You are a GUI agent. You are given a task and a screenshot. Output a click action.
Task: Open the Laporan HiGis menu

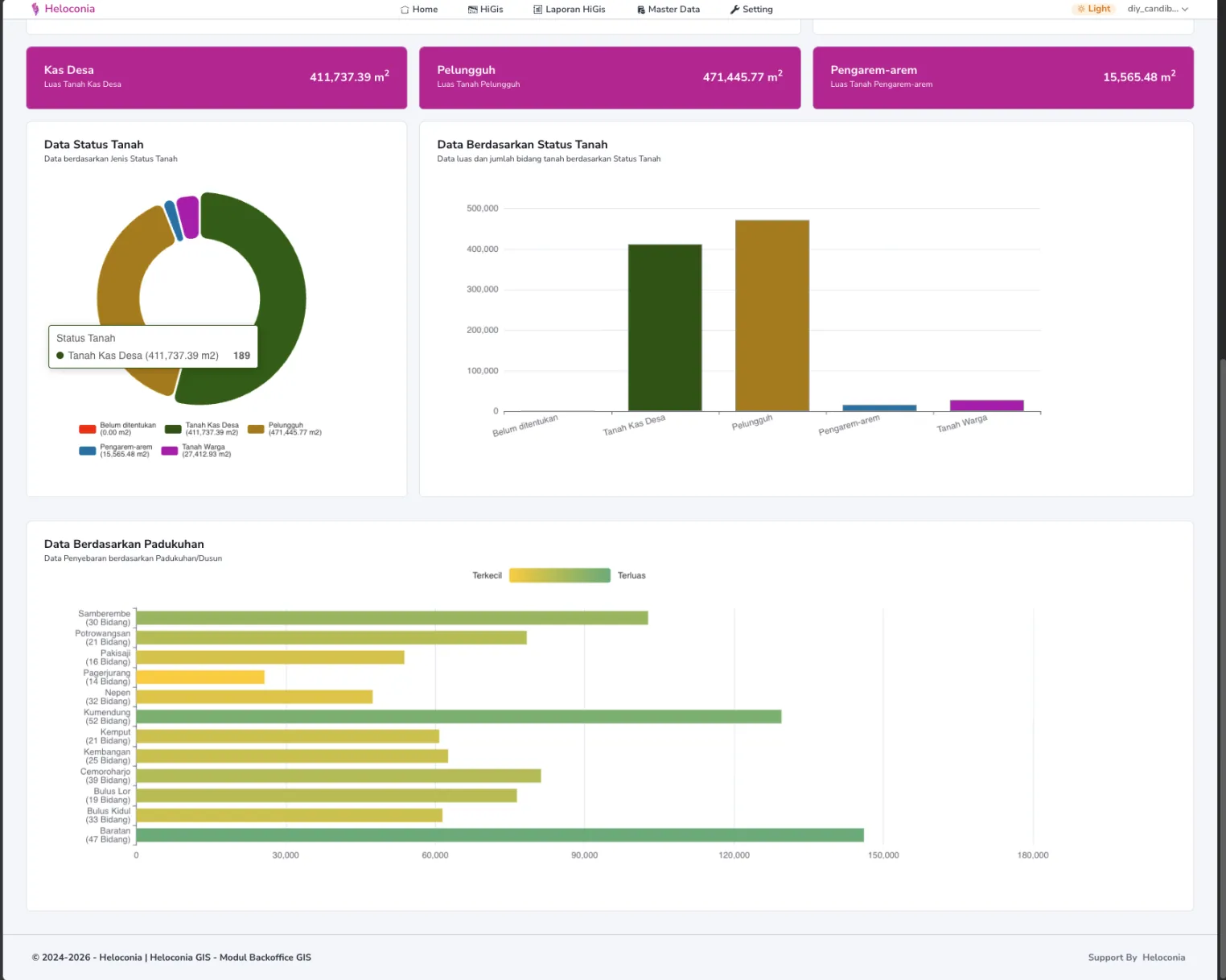pos(570,10)
